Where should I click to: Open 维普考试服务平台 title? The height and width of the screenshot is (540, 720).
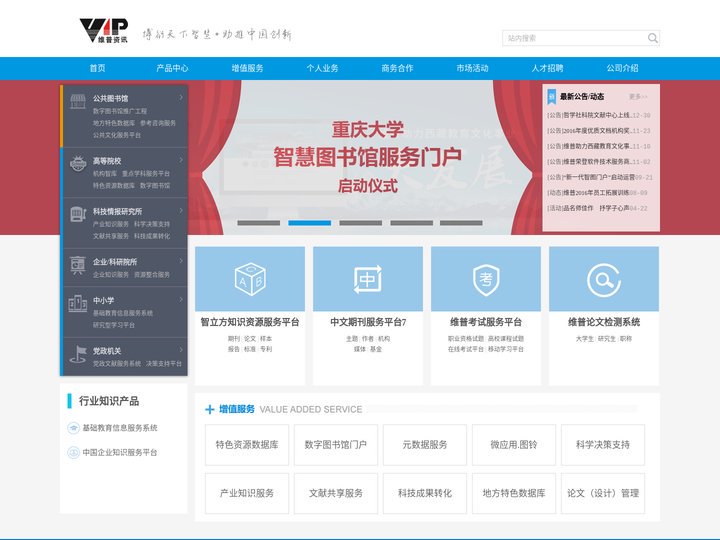tap(486, 322)
